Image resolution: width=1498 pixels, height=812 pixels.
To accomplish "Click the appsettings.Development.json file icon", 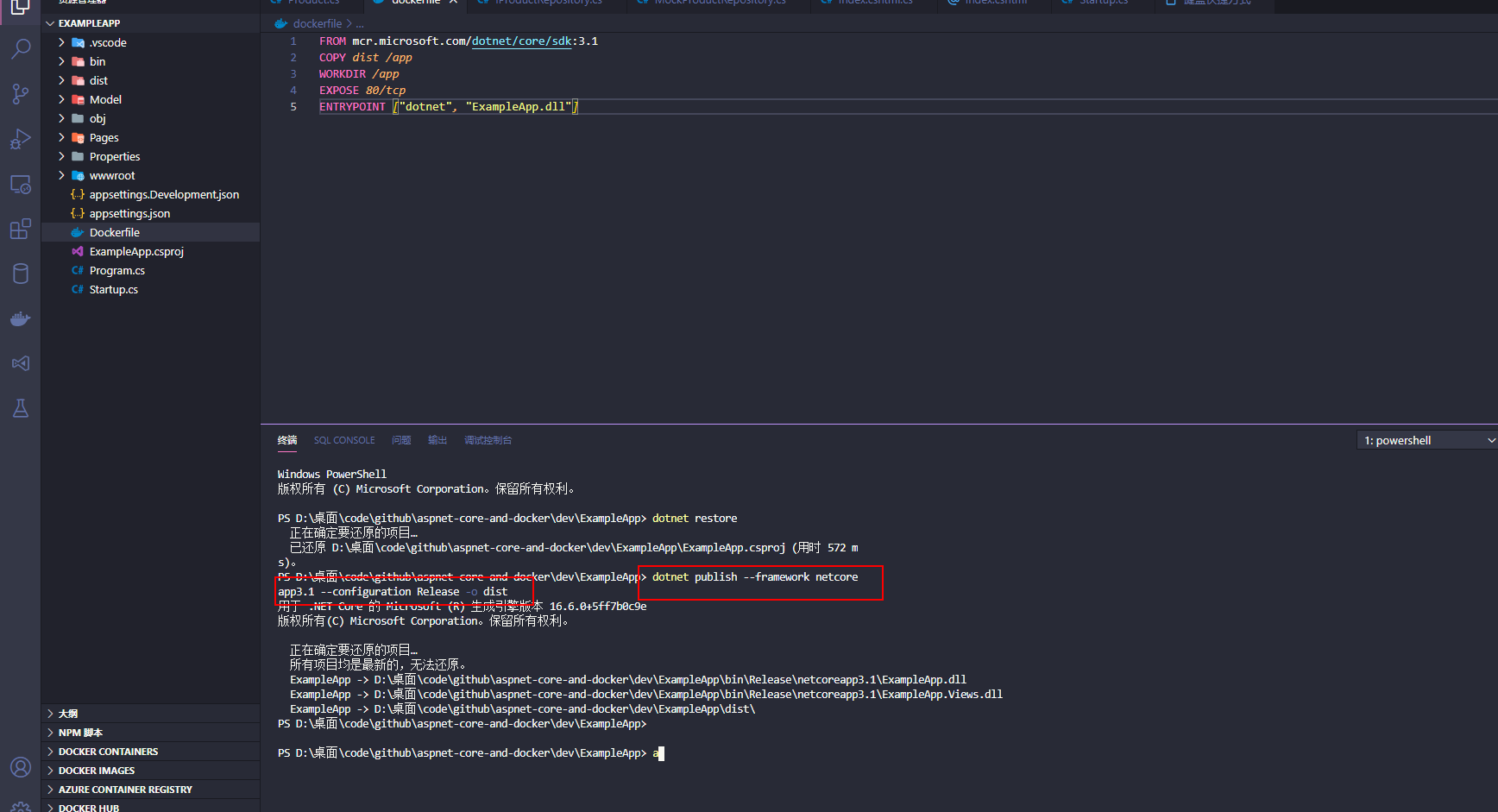I will point(78,194).
